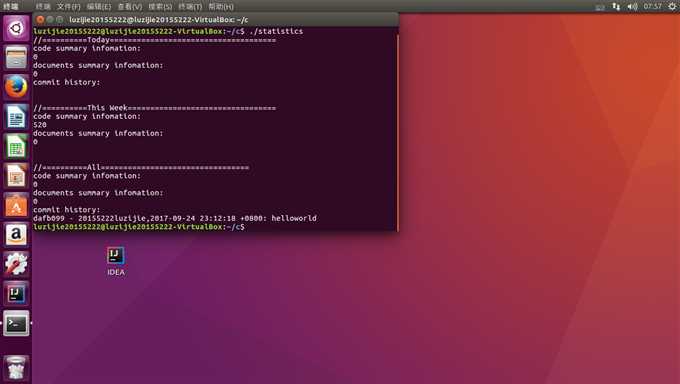Click 'documents summary infomation:' under This Week
This screenshot has height=384, width=680.
[x=98, y=134]
